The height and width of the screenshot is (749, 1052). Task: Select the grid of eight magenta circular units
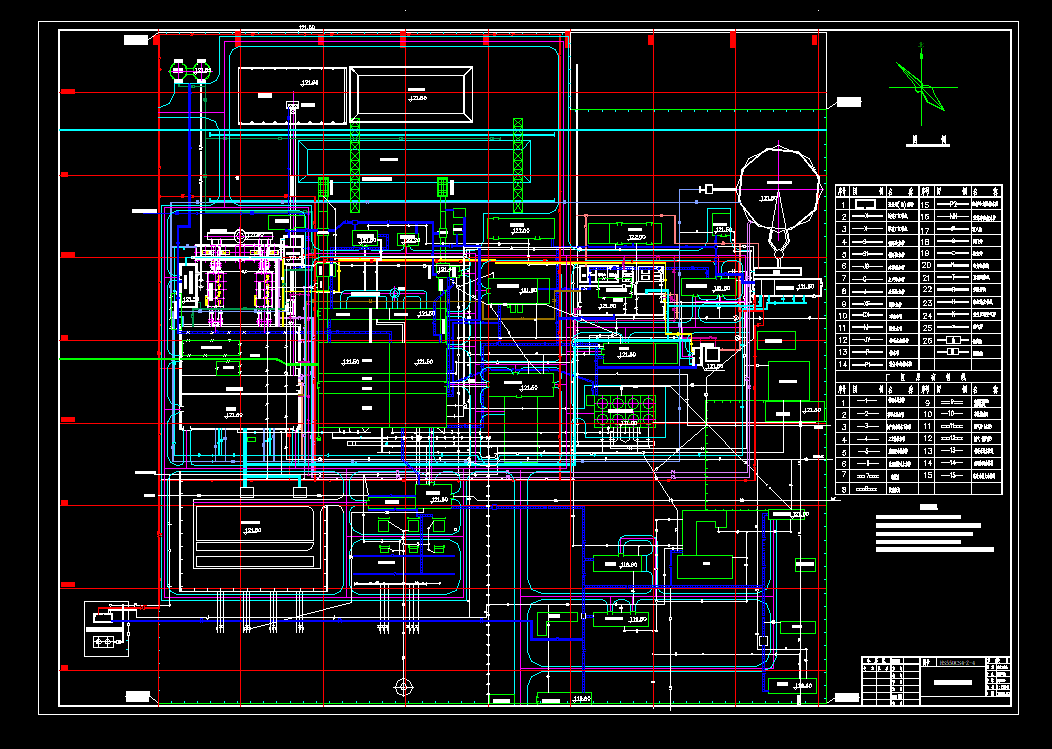coord(625,411)
